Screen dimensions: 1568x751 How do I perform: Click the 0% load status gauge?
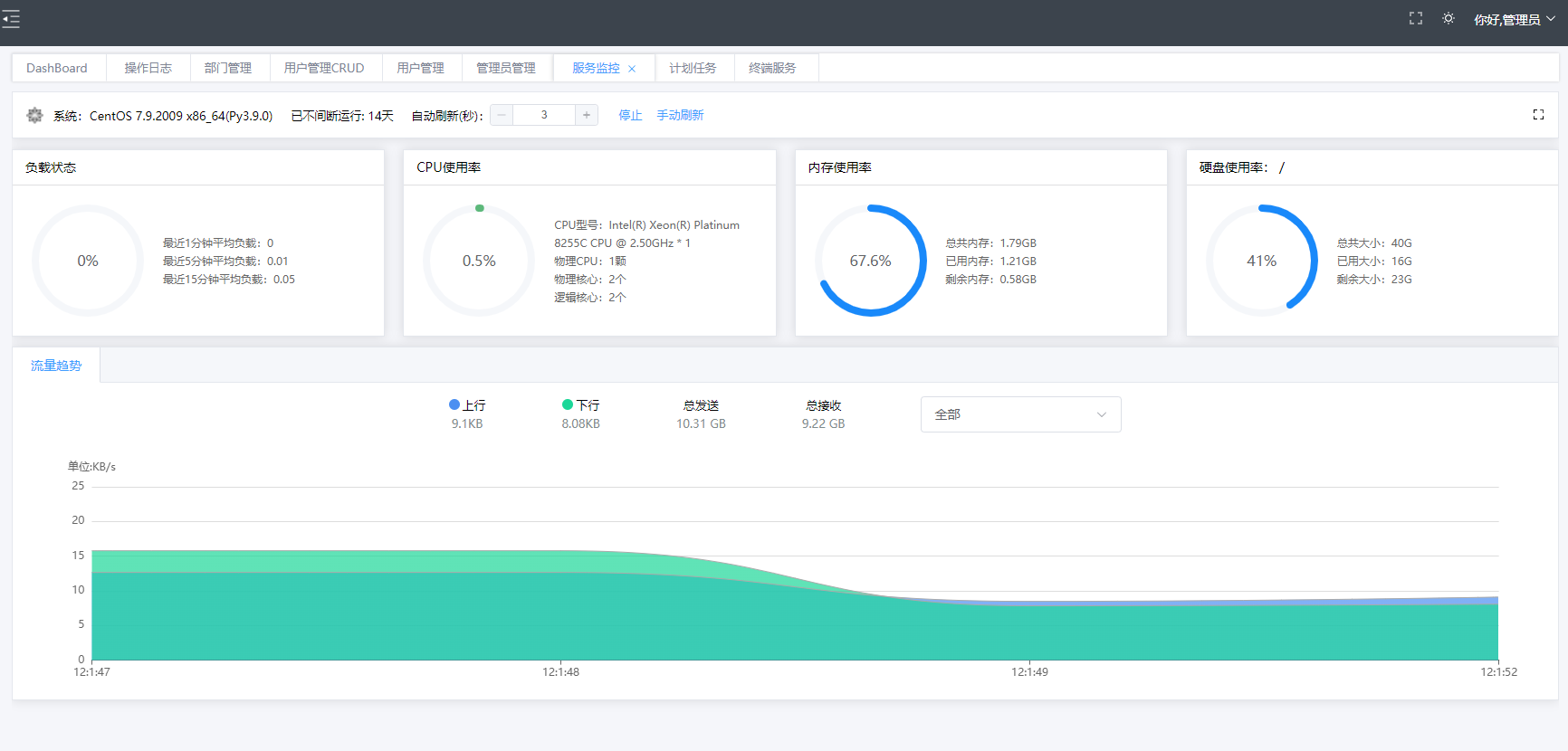tap(88, 261)
